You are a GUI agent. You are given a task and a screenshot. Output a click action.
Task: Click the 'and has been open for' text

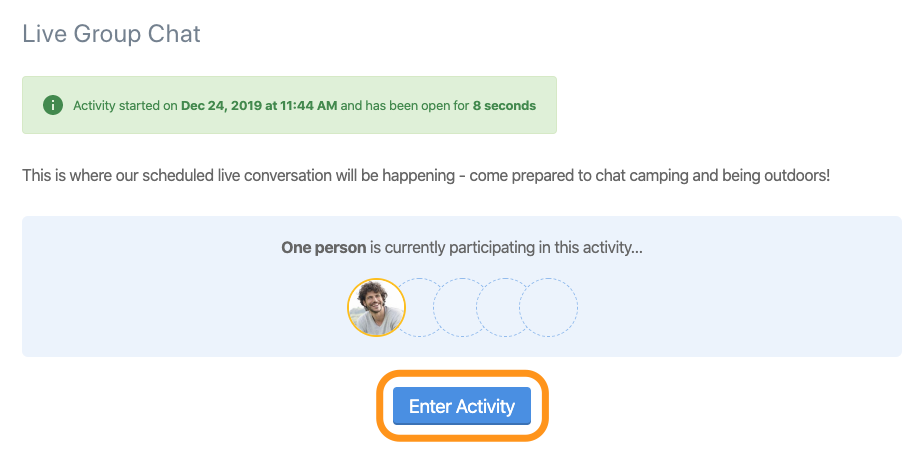405,106
